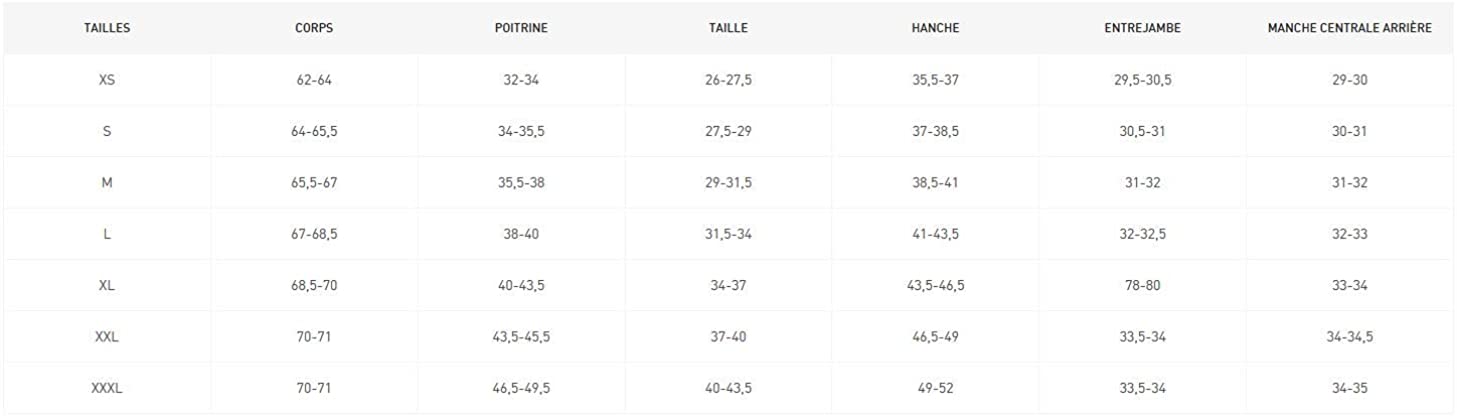The width and height of the screenshot is (1457, 416).
Task: Click the MANCHE CENTRALE ARRIÈRE header
Action: click(1349, 28)
